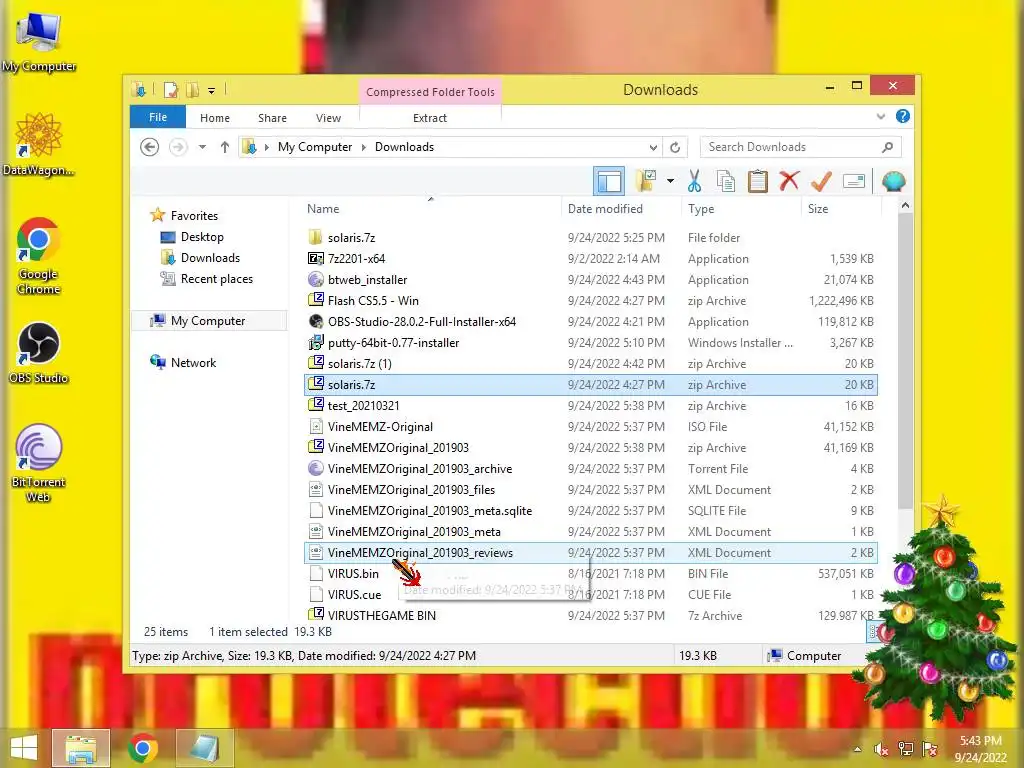The width and height of the screenshot is (1024, 768).
Task: Select My Computer in address breadcrumb
Action: (x=315, y=147)
